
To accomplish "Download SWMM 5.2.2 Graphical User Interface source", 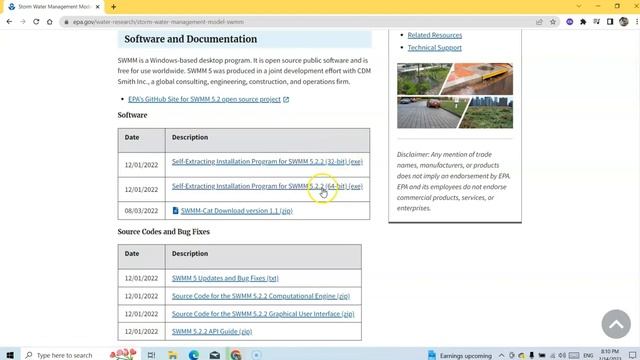I will 263,314.
